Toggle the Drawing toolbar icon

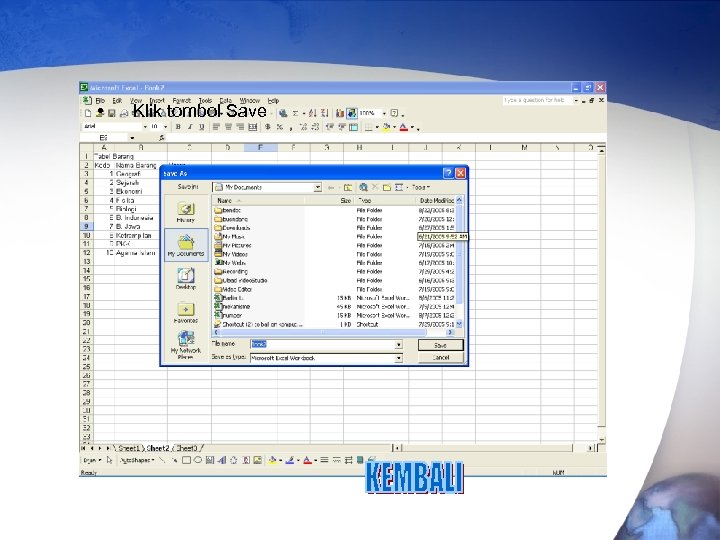point(352,113)
